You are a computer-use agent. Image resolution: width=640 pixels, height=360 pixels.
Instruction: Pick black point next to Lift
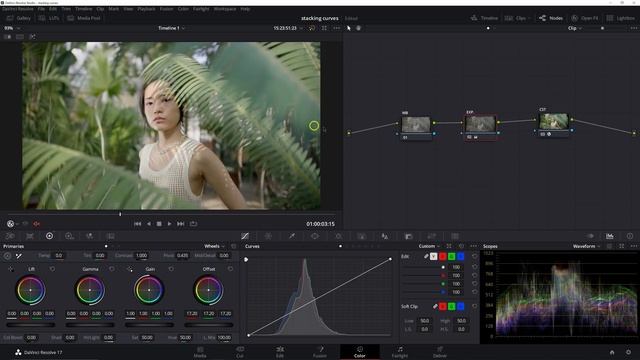tap(11, 269)
